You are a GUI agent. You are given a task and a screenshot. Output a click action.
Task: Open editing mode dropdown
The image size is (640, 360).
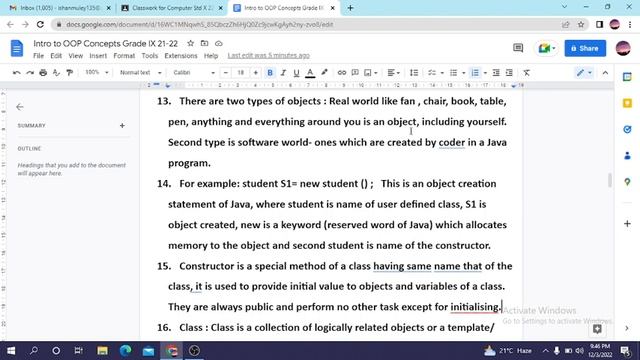coord(584,73)
